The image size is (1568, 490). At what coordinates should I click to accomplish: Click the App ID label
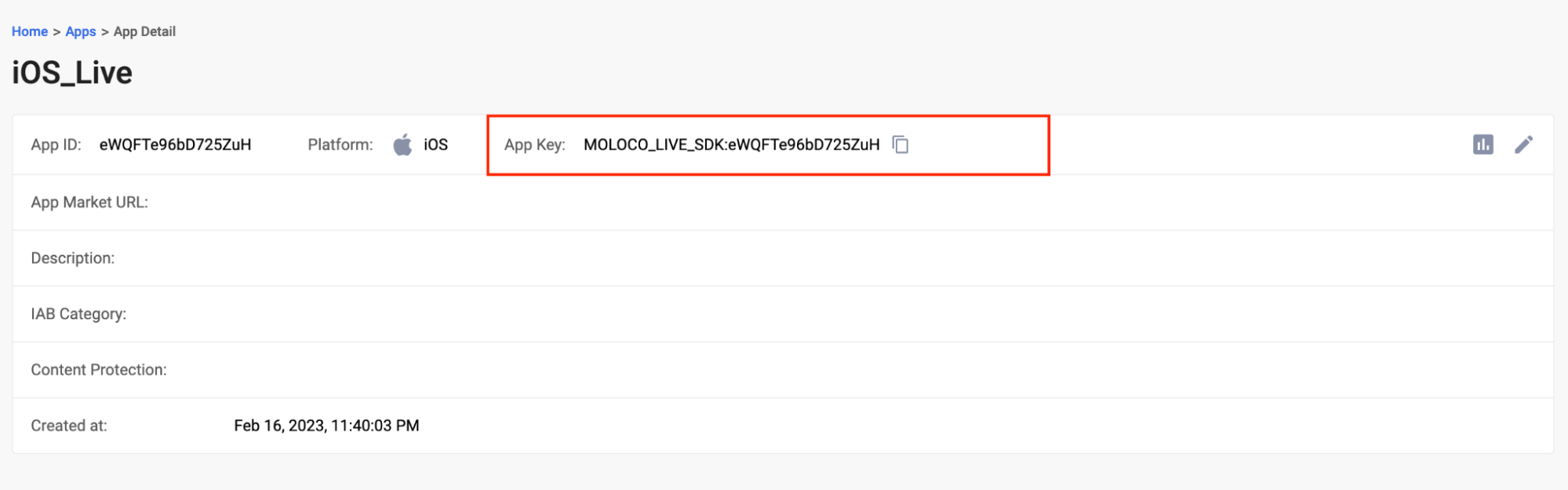point(56,144)
